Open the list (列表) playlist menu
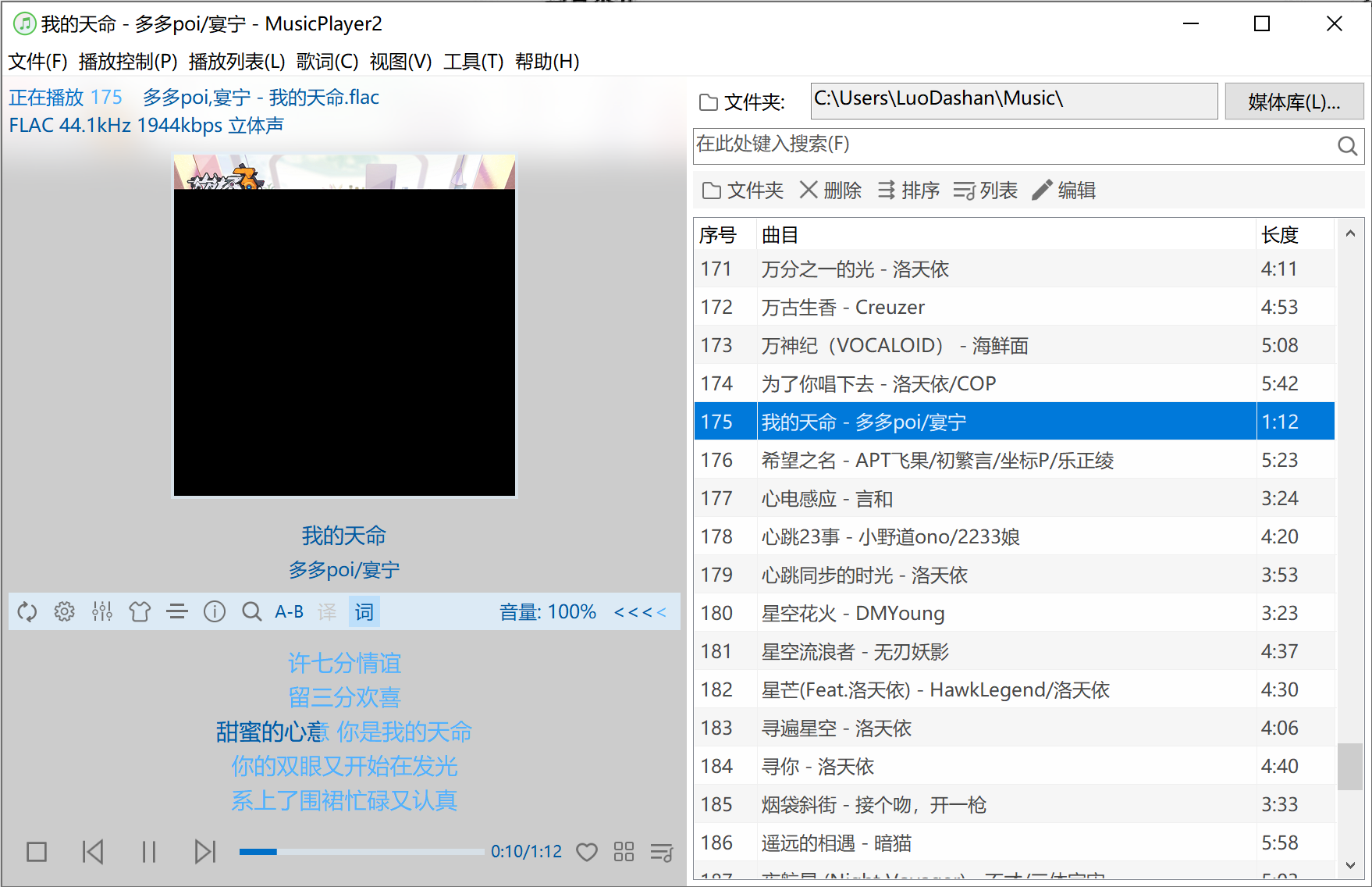This screenshot has width=1372, height=887. (985, 190)
